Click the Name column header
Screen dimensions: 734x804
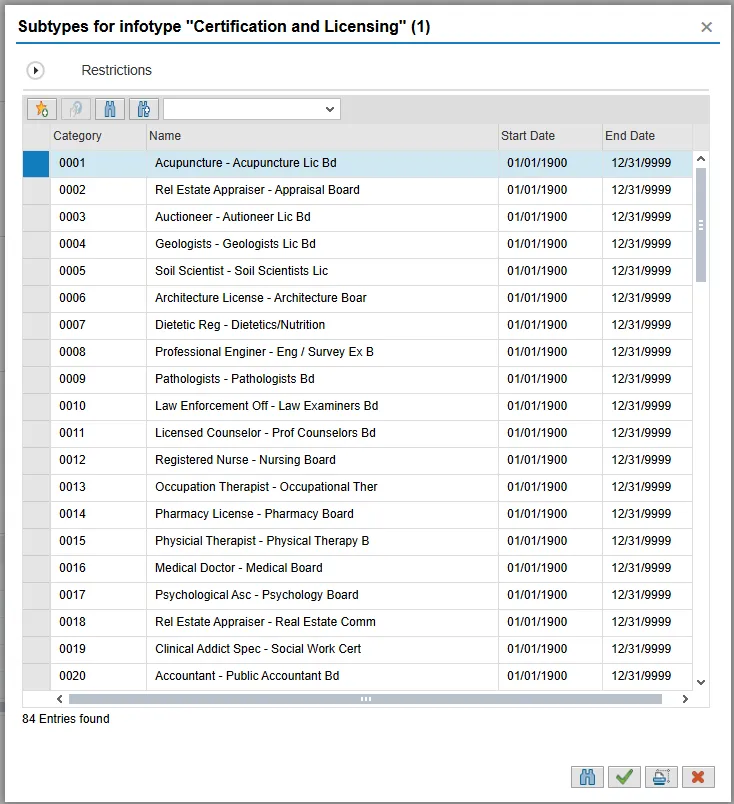322,136
